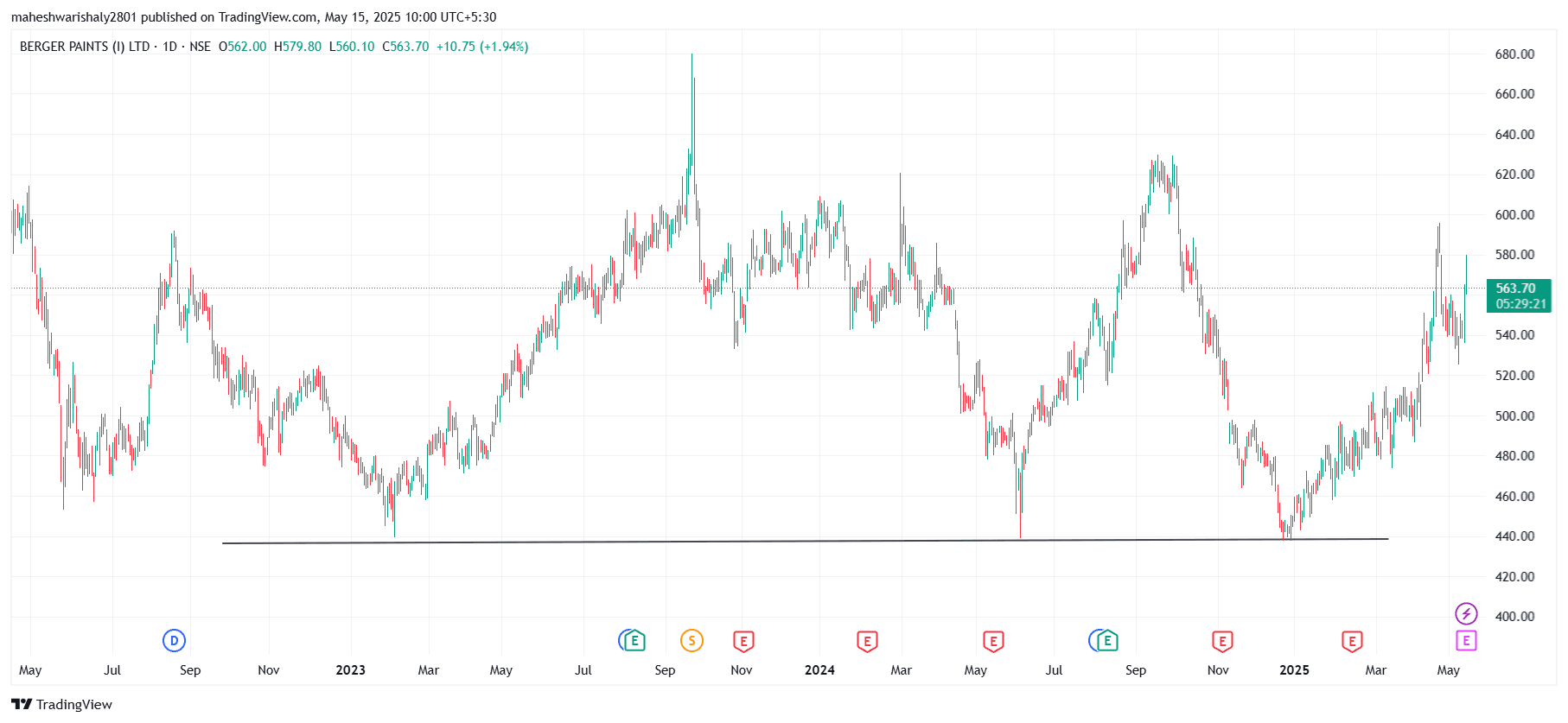Image resolution: width=1568 pixels, height=723 pixels.
Task: Click the 540.00 price axis label
Action: (x=1514, y=335)
